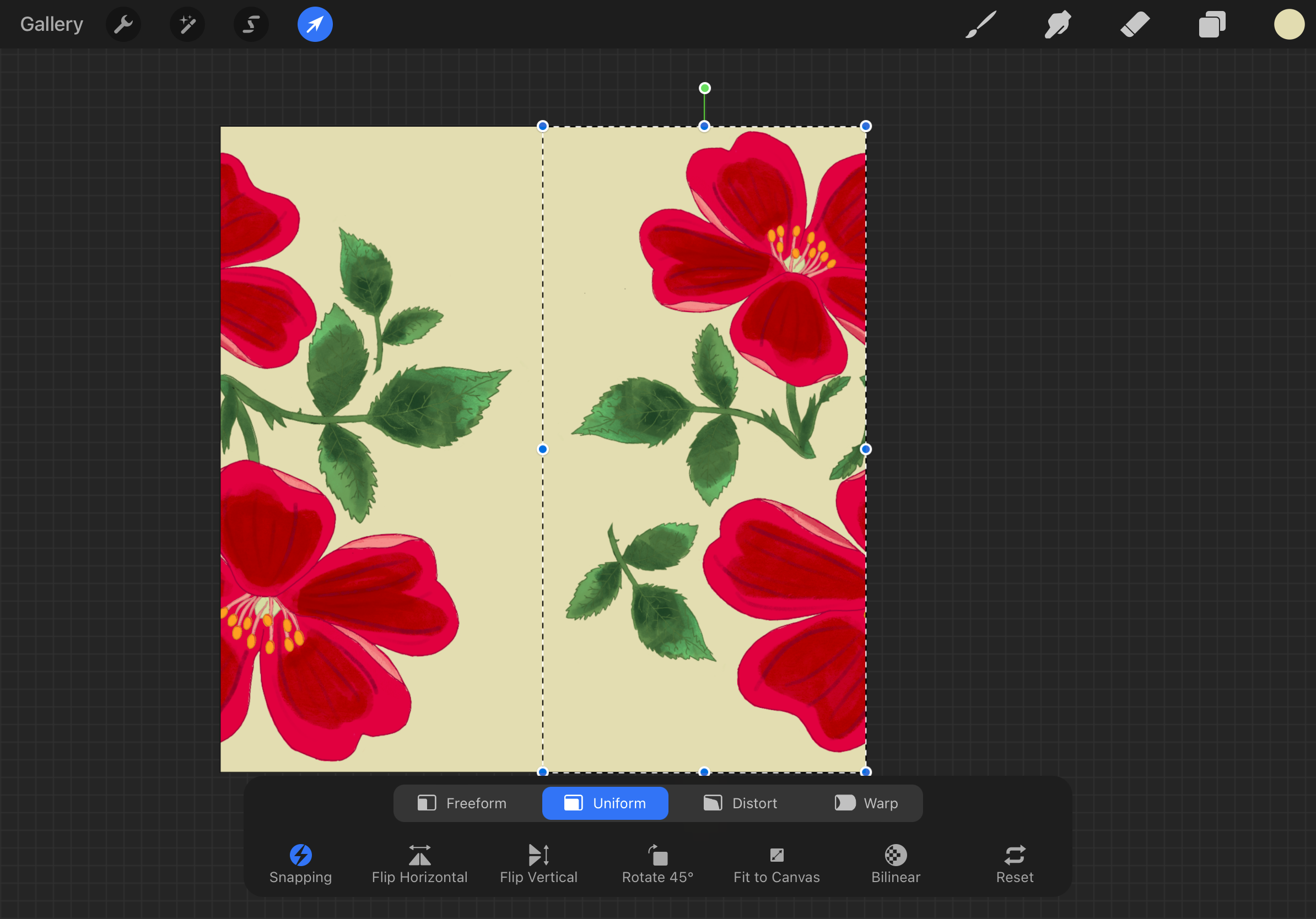Select the Brush tool
The image size is (1316, 919).
tap(981, 25)
